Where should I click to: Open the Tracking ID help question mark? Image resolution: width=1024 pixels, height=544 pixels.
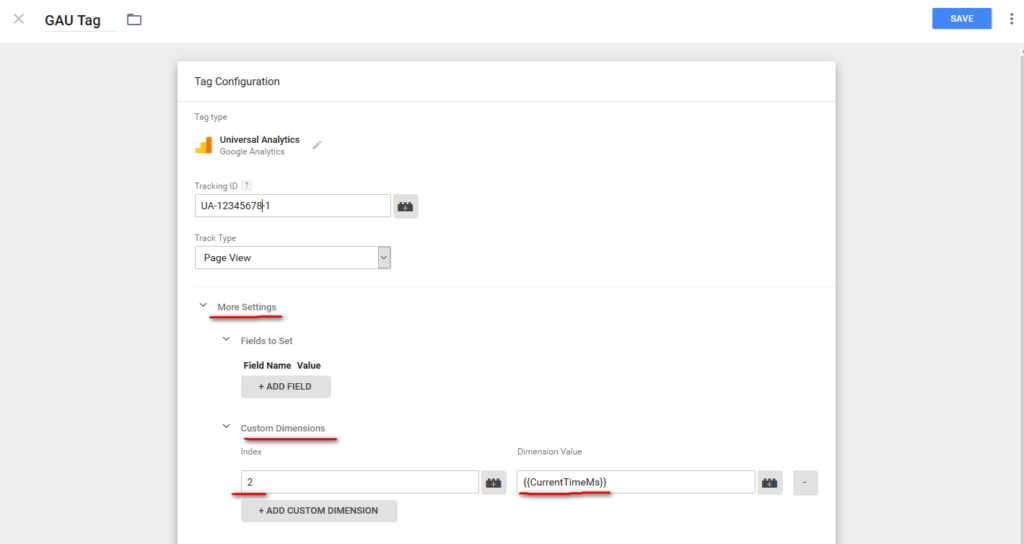coord(246,185)
